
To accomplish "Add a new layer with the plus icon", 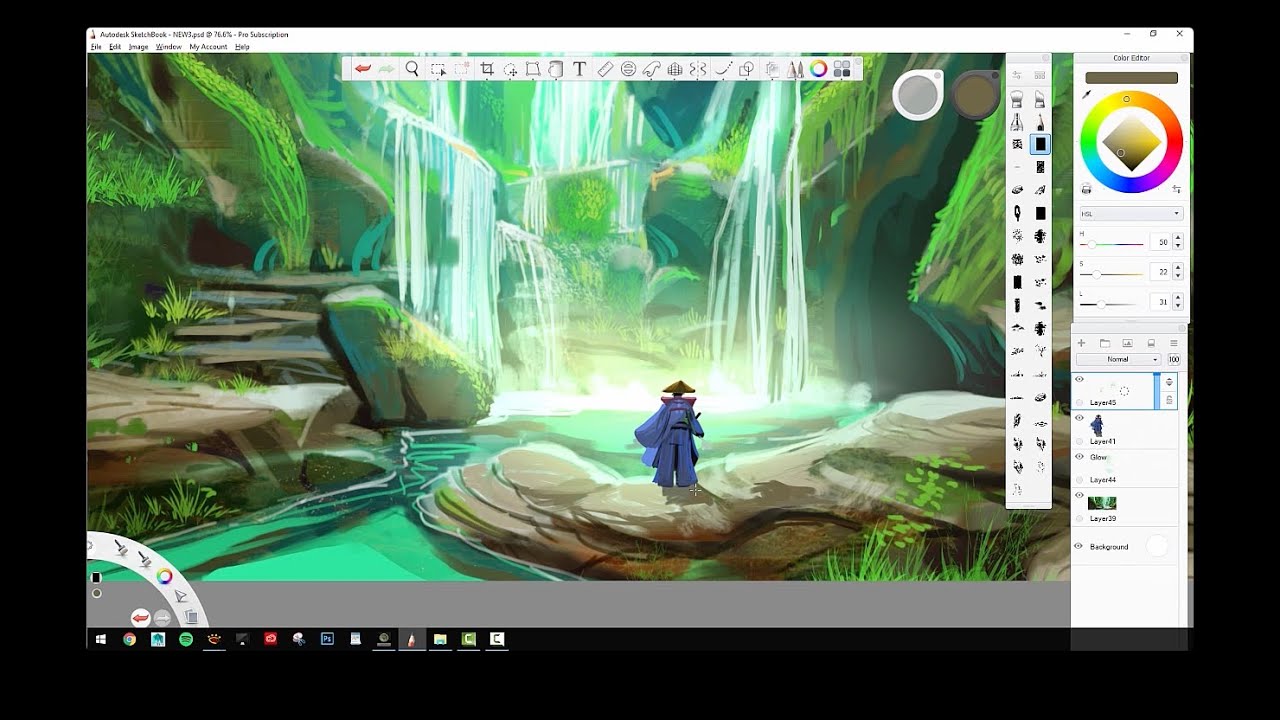I will (1082, 343).
